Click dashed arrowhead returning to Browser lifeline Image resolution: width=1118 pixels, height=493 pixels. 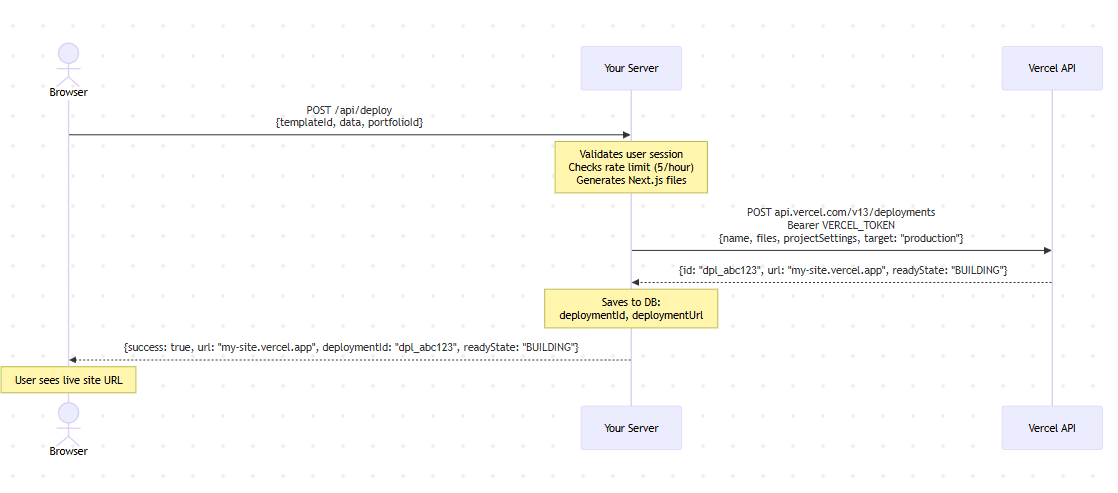tap(73, 360)
